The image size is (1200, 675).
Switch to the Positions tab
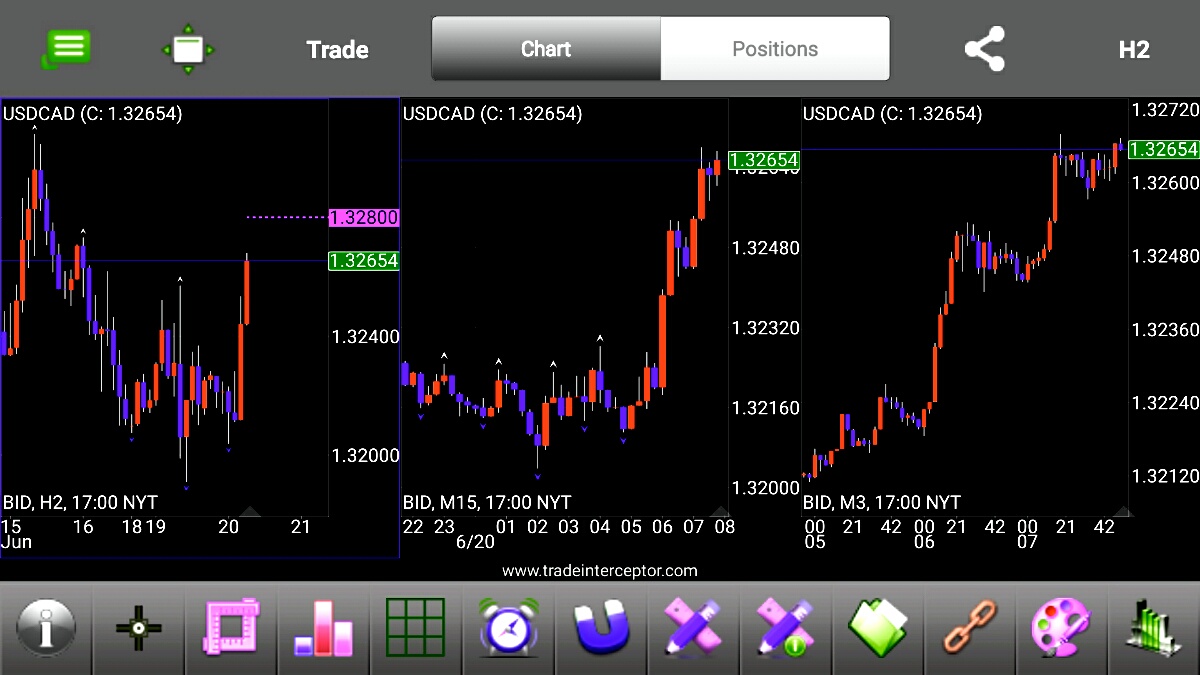click(775, 48)
